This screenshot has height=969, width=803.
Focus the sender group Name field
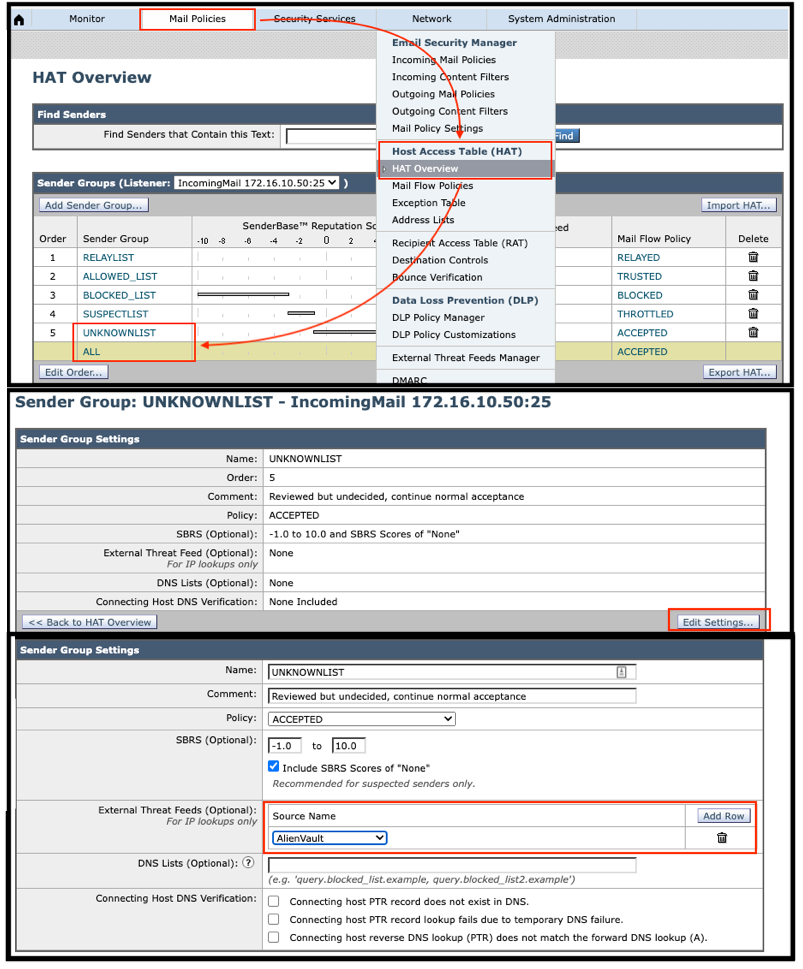click(x=451, y=672)
